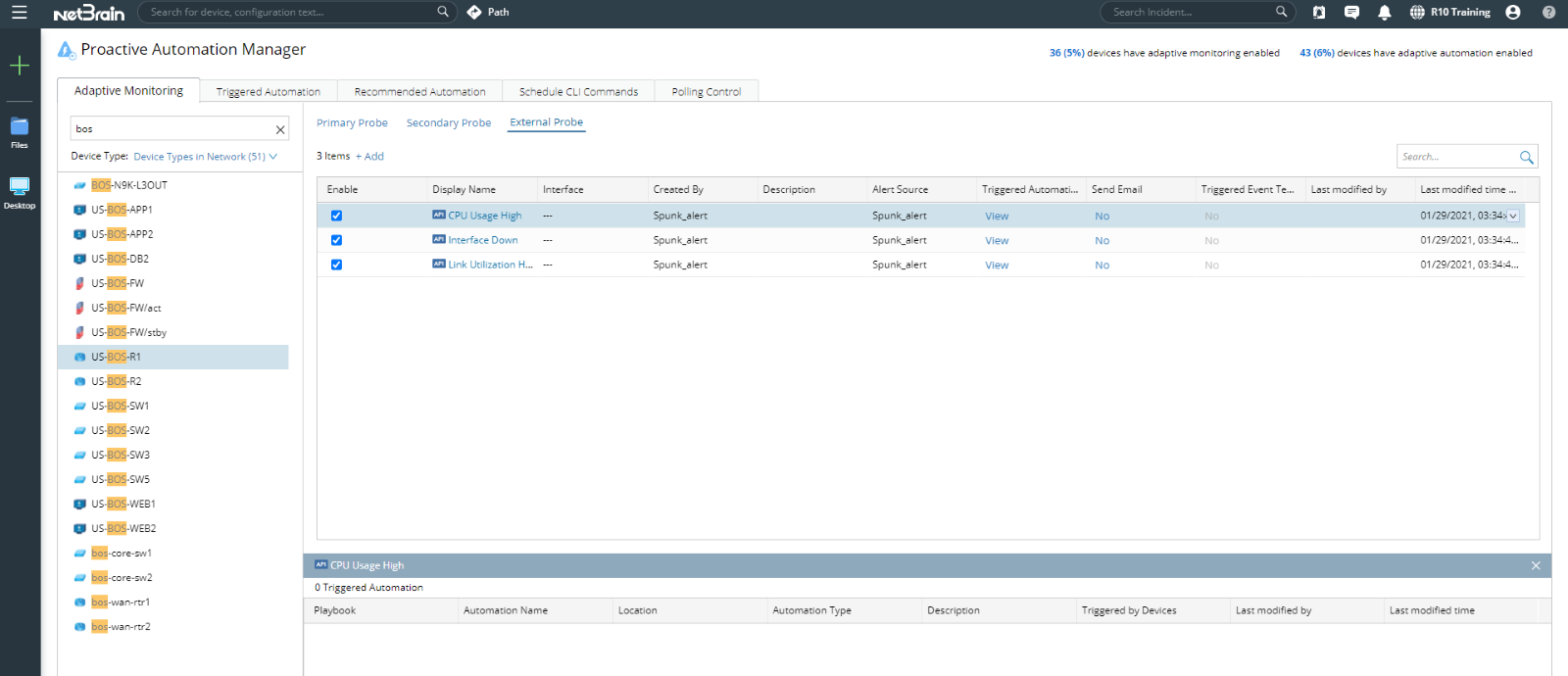The image size is (1568, 676).
Task: Click the + Add probe link
Action: pyautogui.click(x=369, y=157)
